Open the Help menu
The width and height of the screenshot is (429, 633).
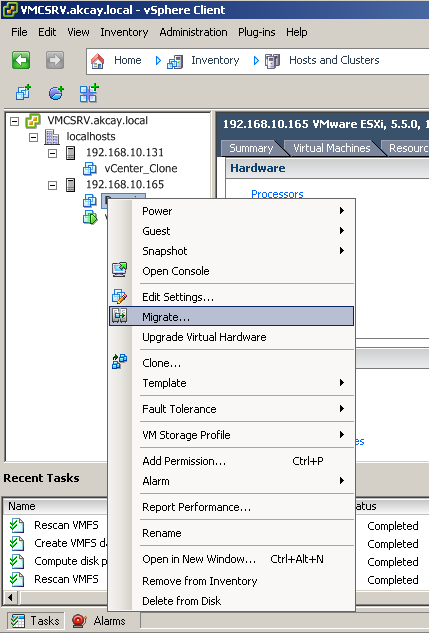click(297, 32)
